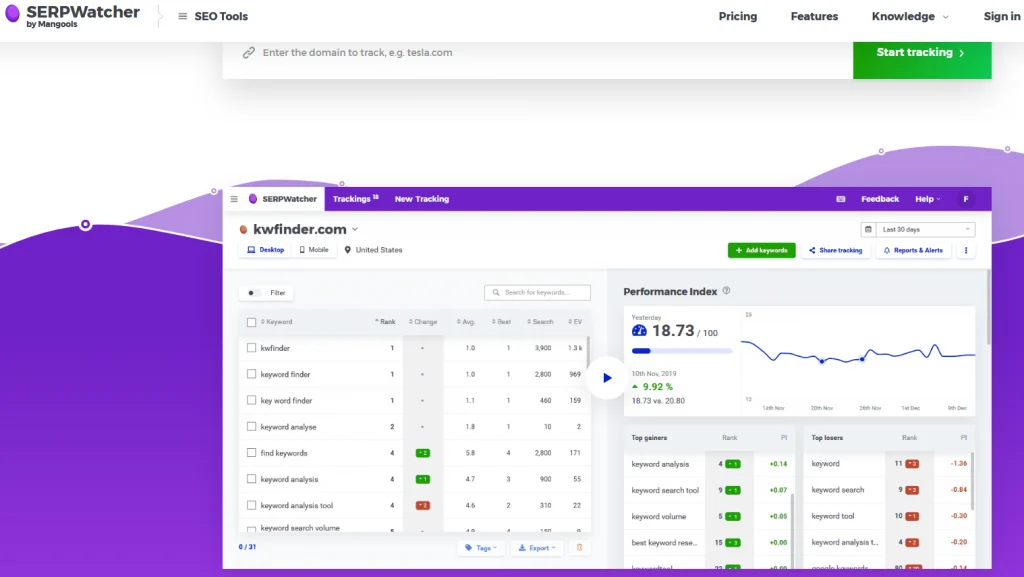Viewport: 1024px width, 577px height.
Task: Click the messages icon next to Feedback
Action: click(x=840, y=199)
